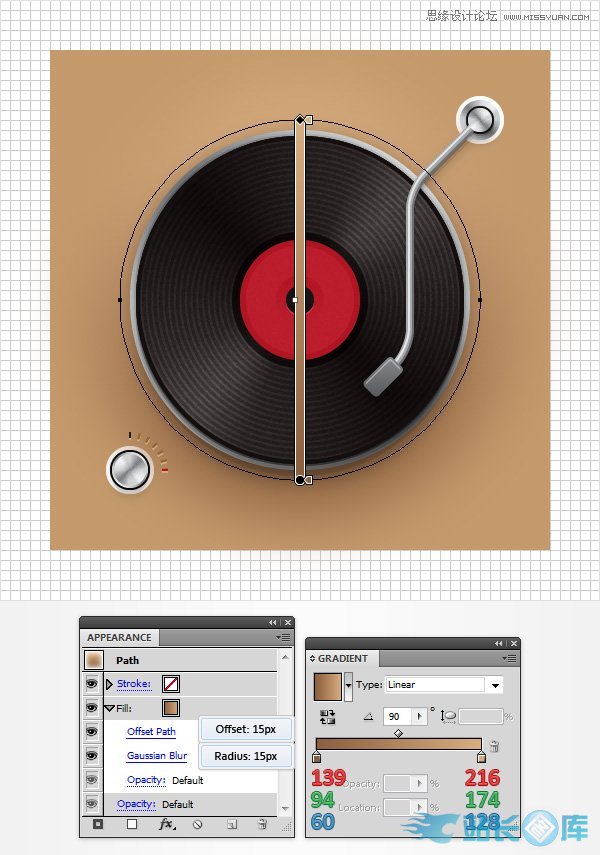Viewport: 600px width, 855px height.
Task: Hide the Gaussian Blur effect
Action: 92,755
